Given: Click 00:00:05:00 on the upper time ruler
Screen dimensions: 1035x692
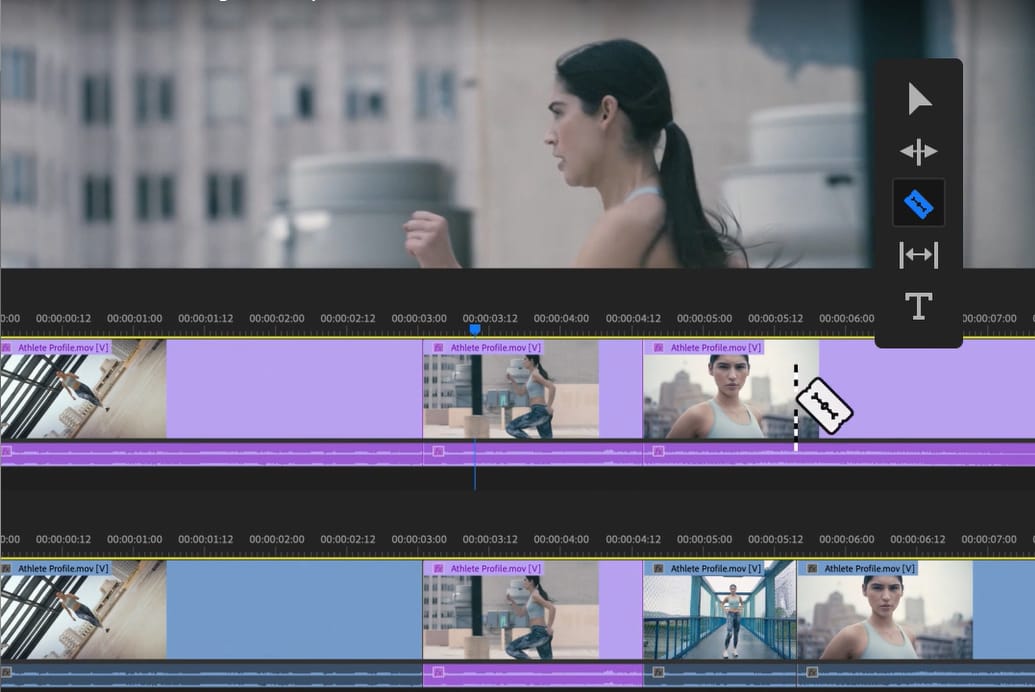Looking at the screenshot, I should (x=704, y=319).
